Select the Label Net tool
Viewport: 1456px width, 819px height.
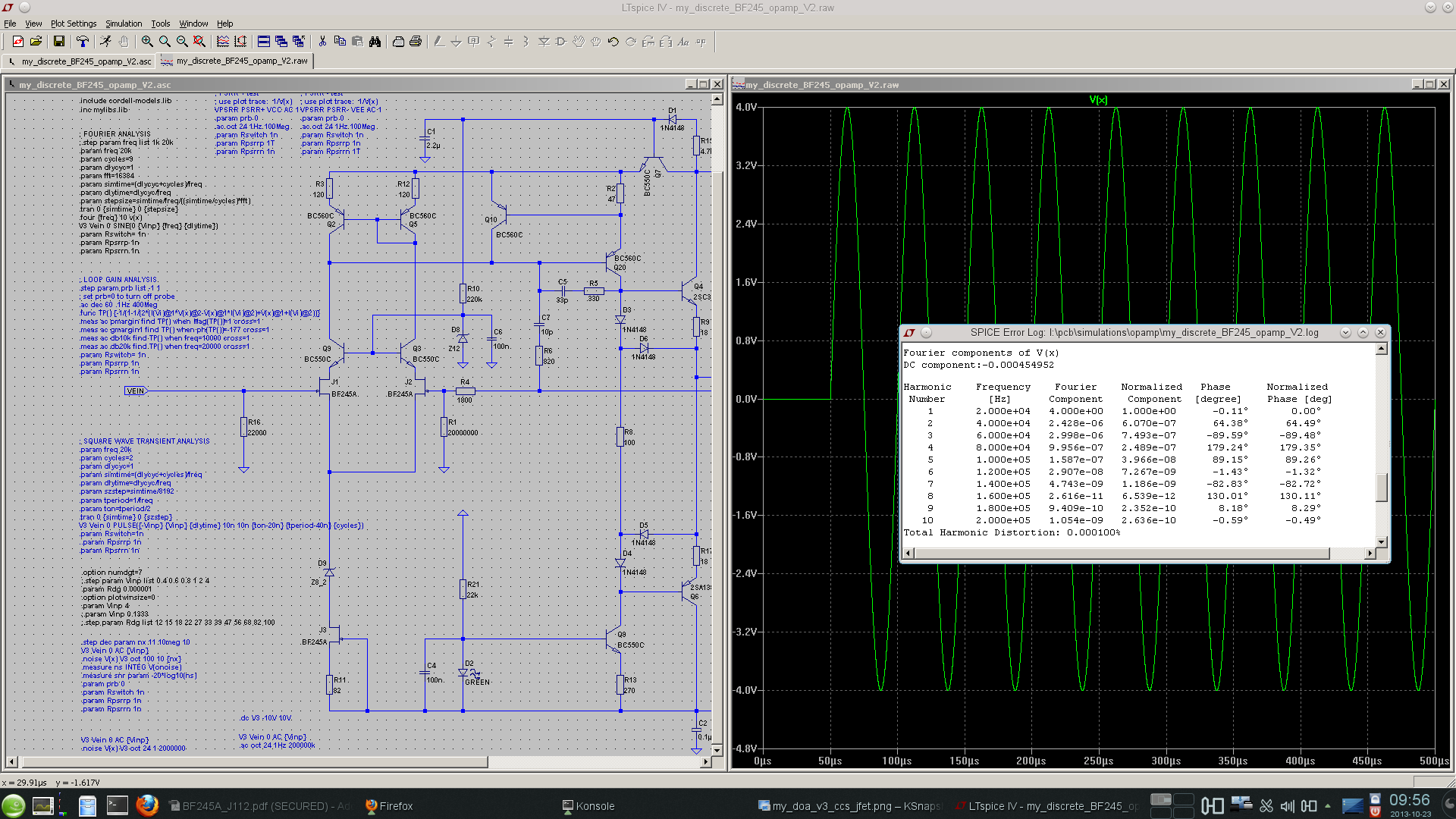(474, 42)
